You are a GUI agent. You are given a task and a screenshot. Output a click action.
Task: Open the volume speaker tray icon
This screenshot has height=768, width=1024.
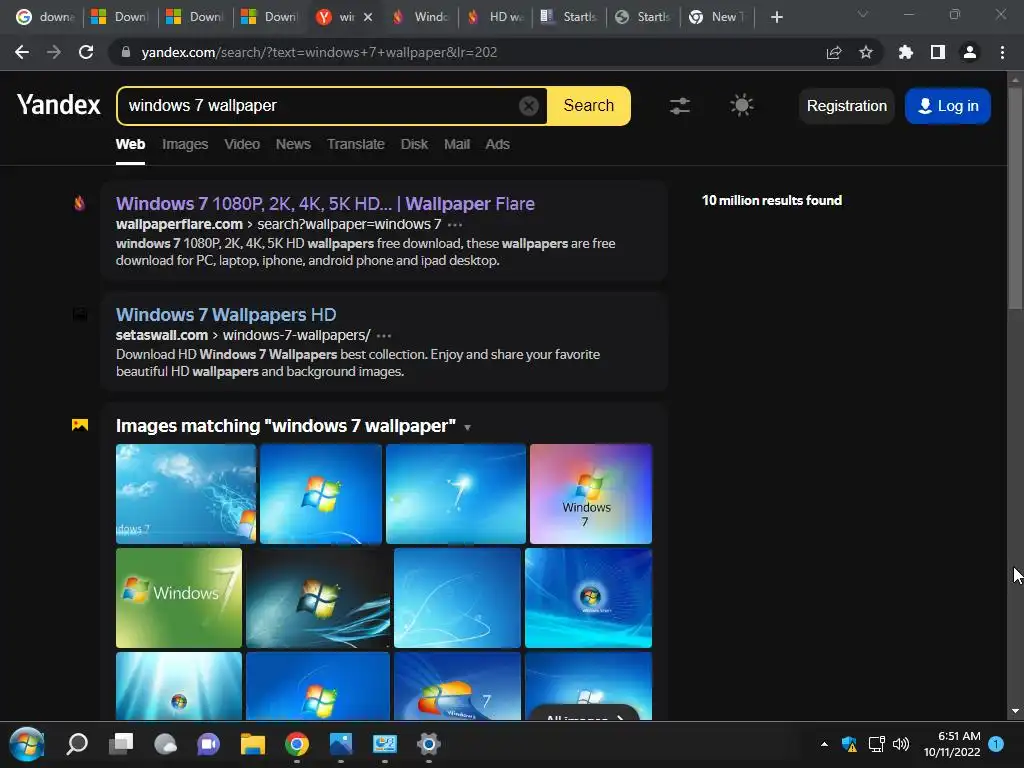pyautogui.click(x=901, y=744)
